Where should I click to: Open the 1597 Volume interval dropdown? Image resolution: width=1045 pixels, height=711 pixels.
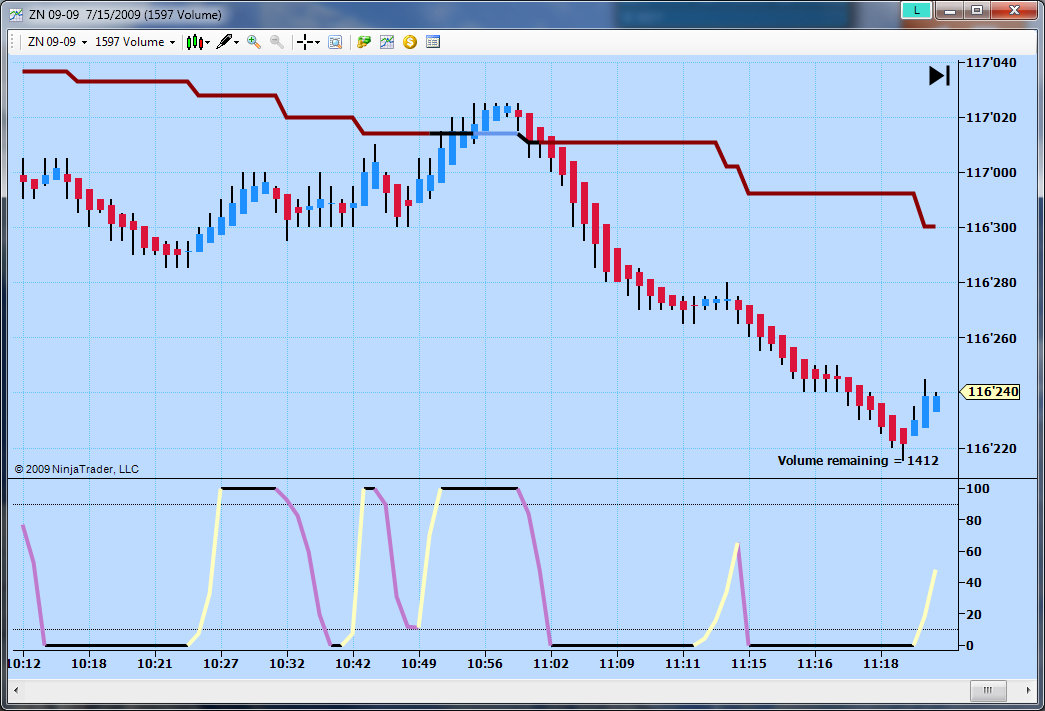(x=135, y=42)
